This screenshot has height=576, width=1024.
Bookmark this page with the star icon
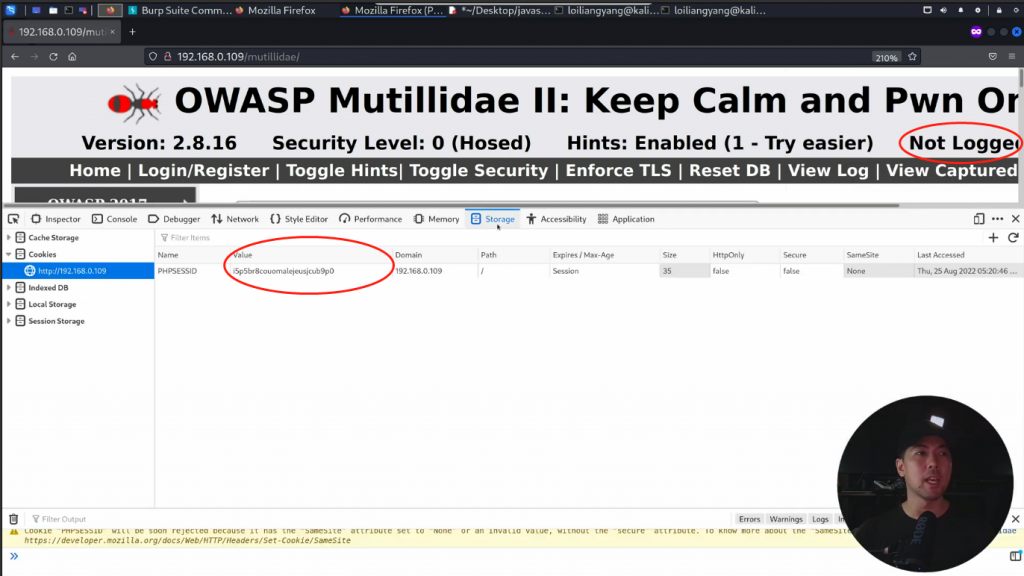click(x=912, y=57)
